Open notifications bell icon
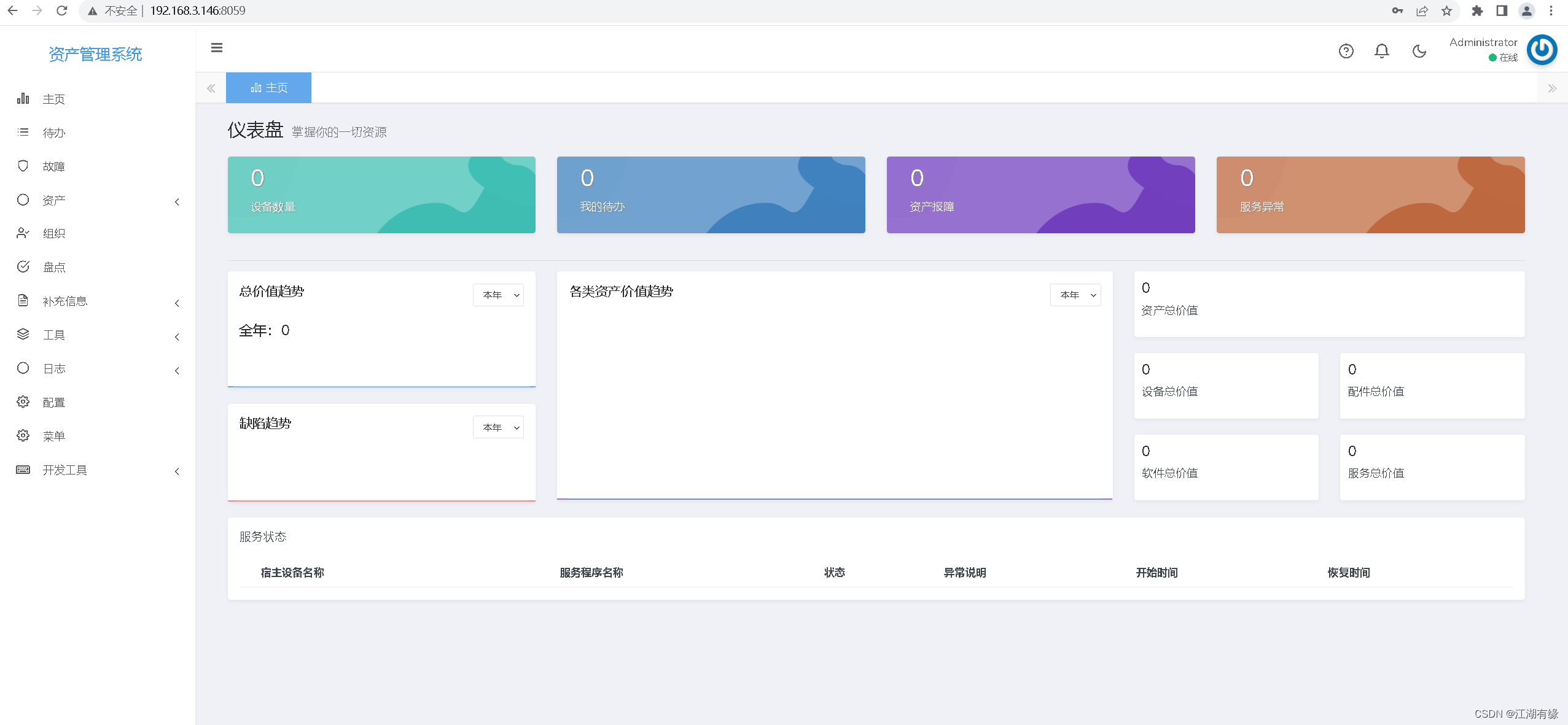This screenshot has height=725, width=1568. [x=1381, y=51]
